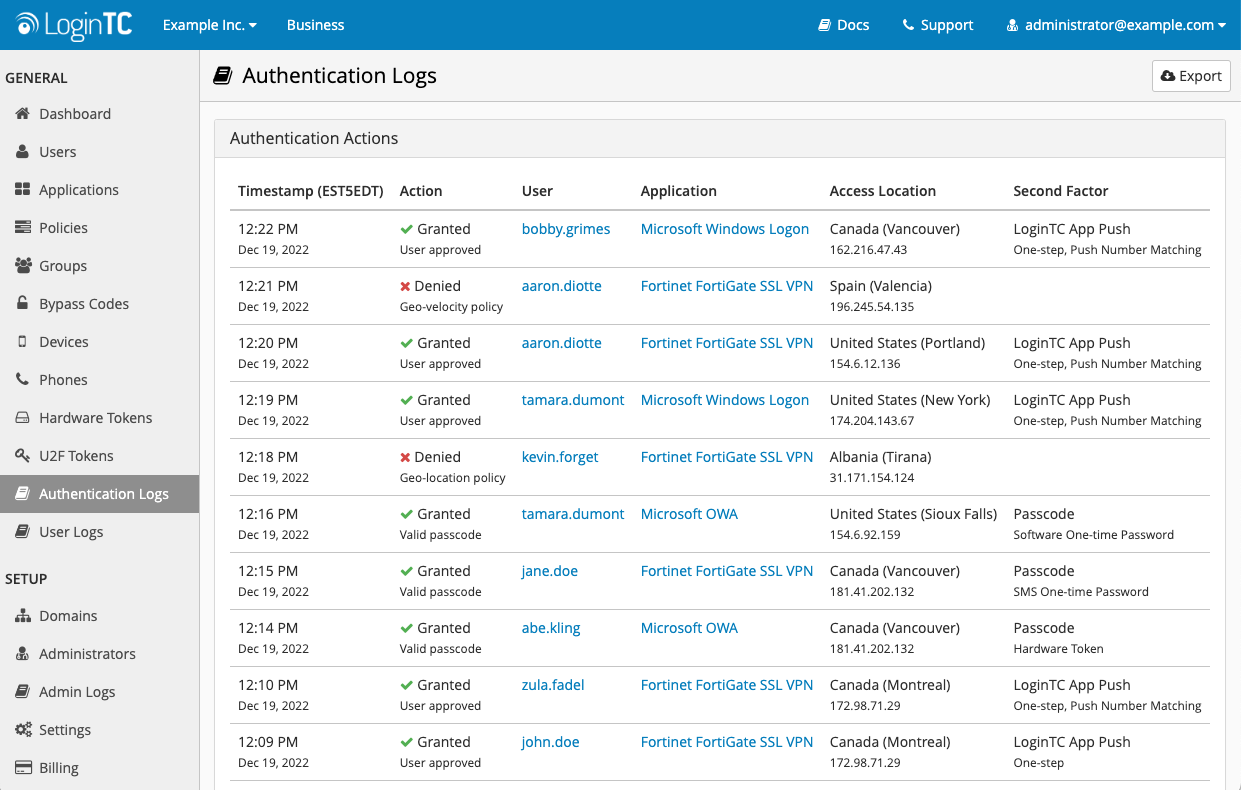This screenshot has height=790, width=1241.
Task: Expand the Example Inc. organization dropdown
Action: [209, 24]
